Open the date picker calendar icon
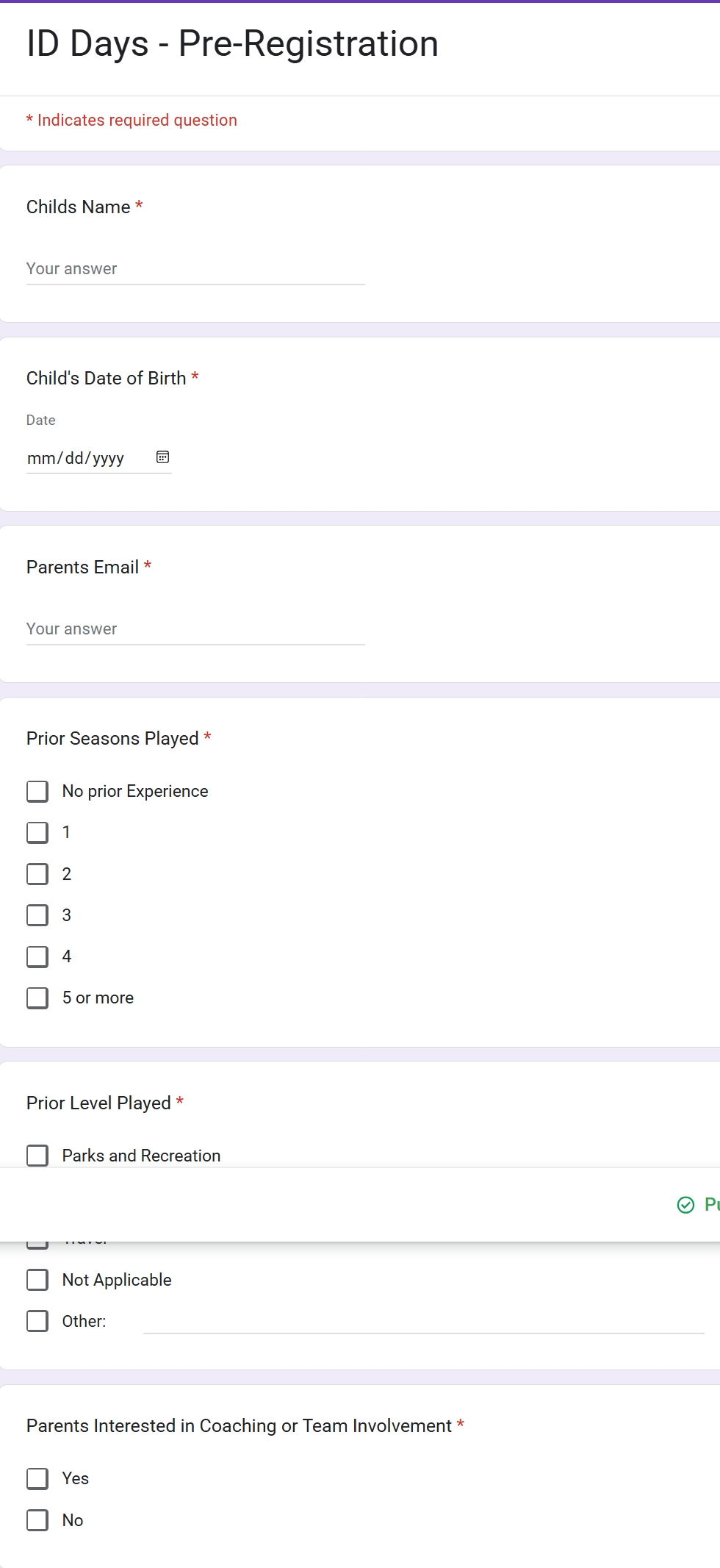This screenshot has width=720, height=1568. [x=163, y=457]
